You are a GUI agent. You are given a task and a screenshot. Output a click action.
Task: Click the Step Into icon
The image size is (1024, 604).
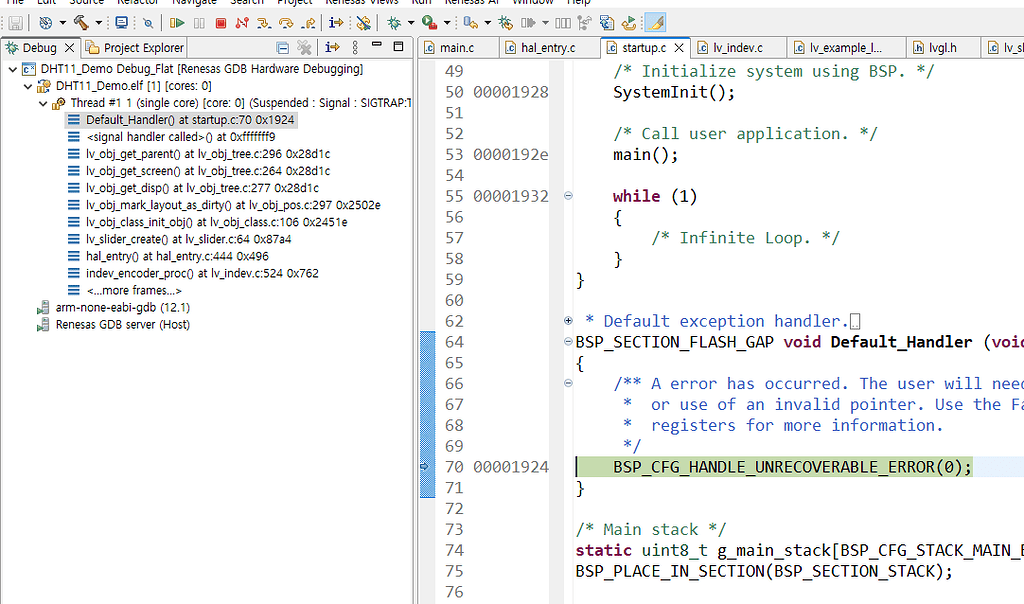(x=264, y=23)
